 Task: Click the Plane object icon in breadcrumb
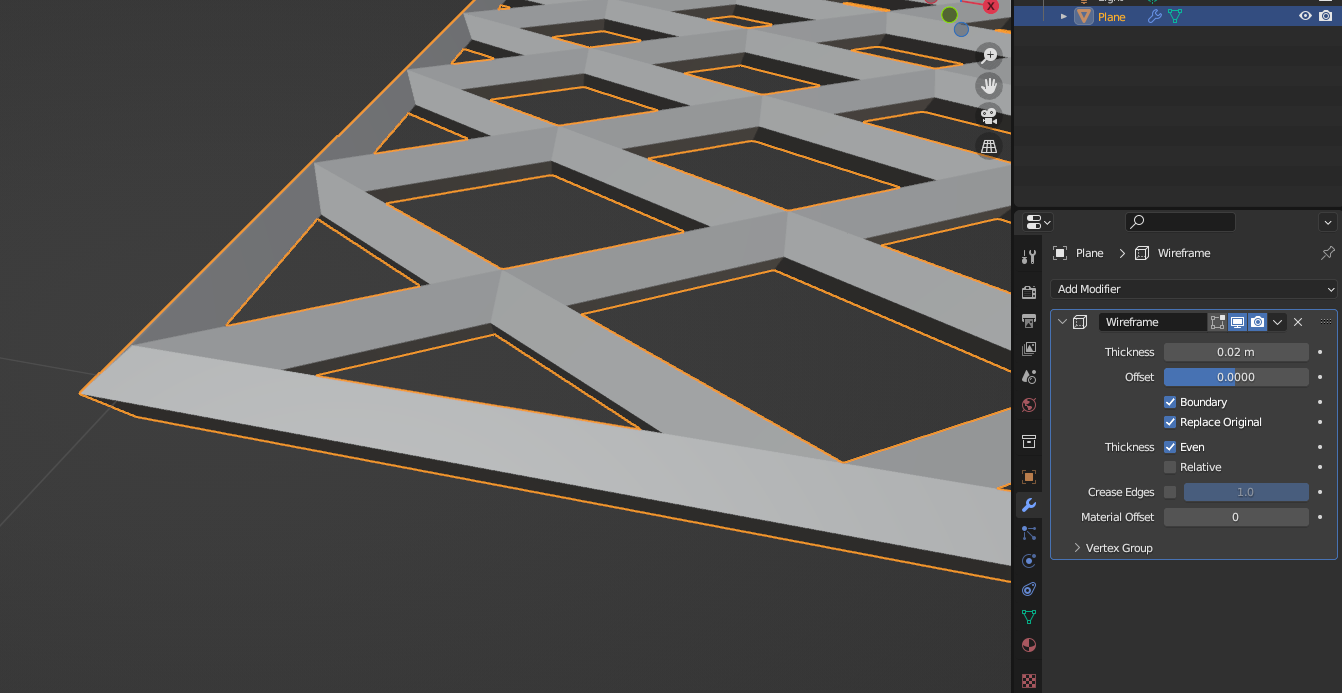[1060, 253]
